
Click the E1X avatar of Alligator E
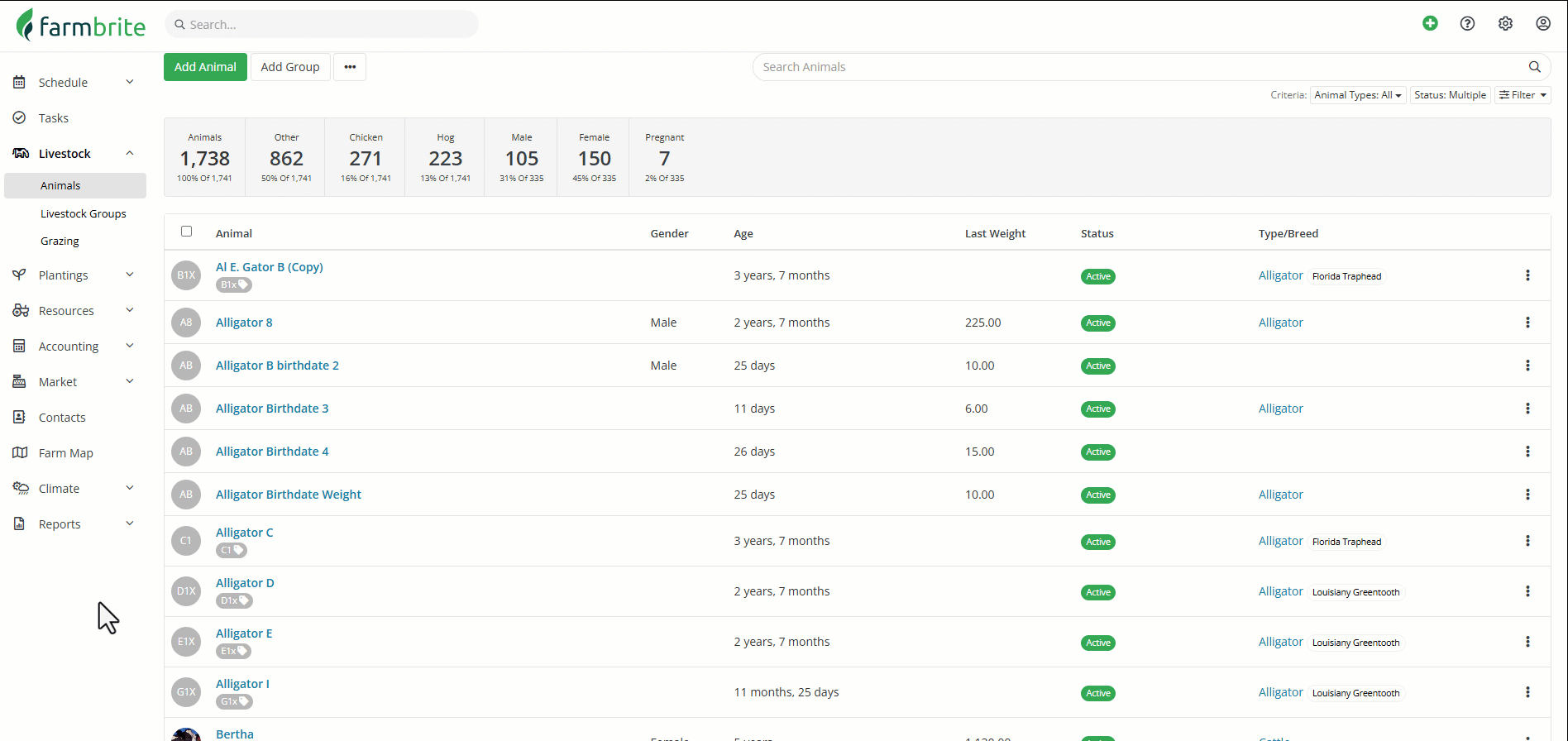(186, 642)
